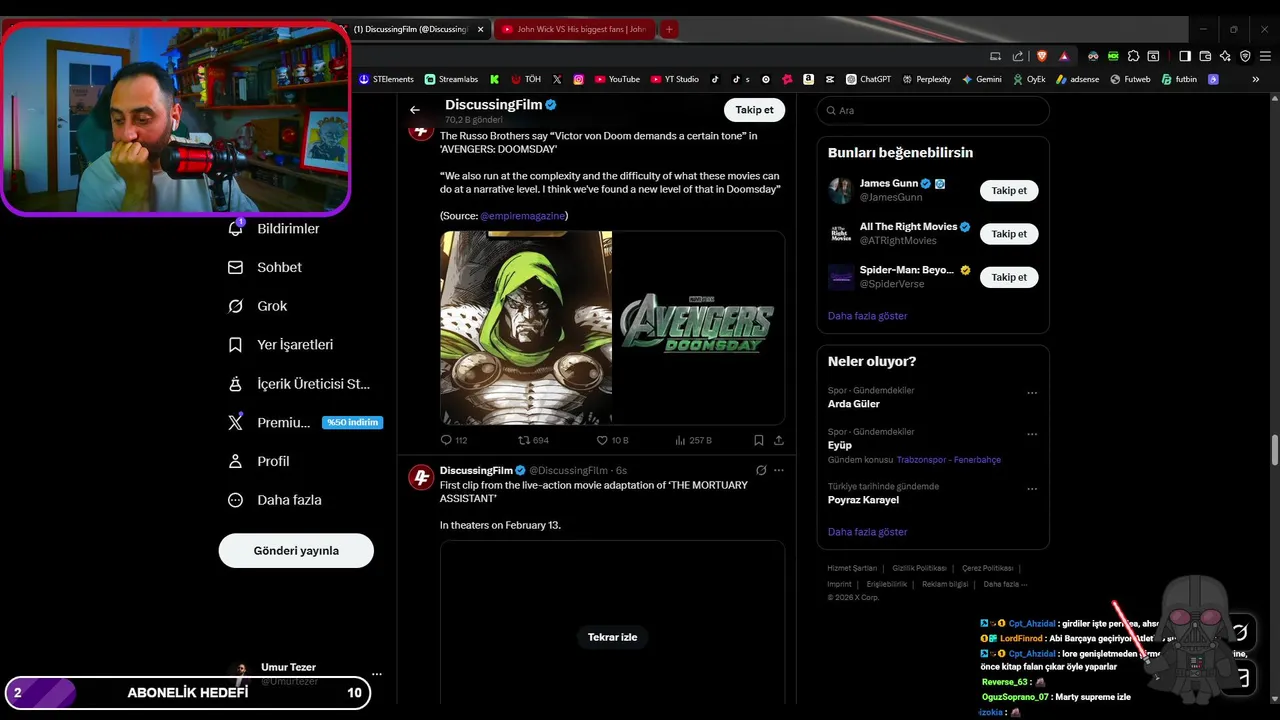Follow James Gunn with Takip et
1280x720 pixels.
click(1009, 190)
